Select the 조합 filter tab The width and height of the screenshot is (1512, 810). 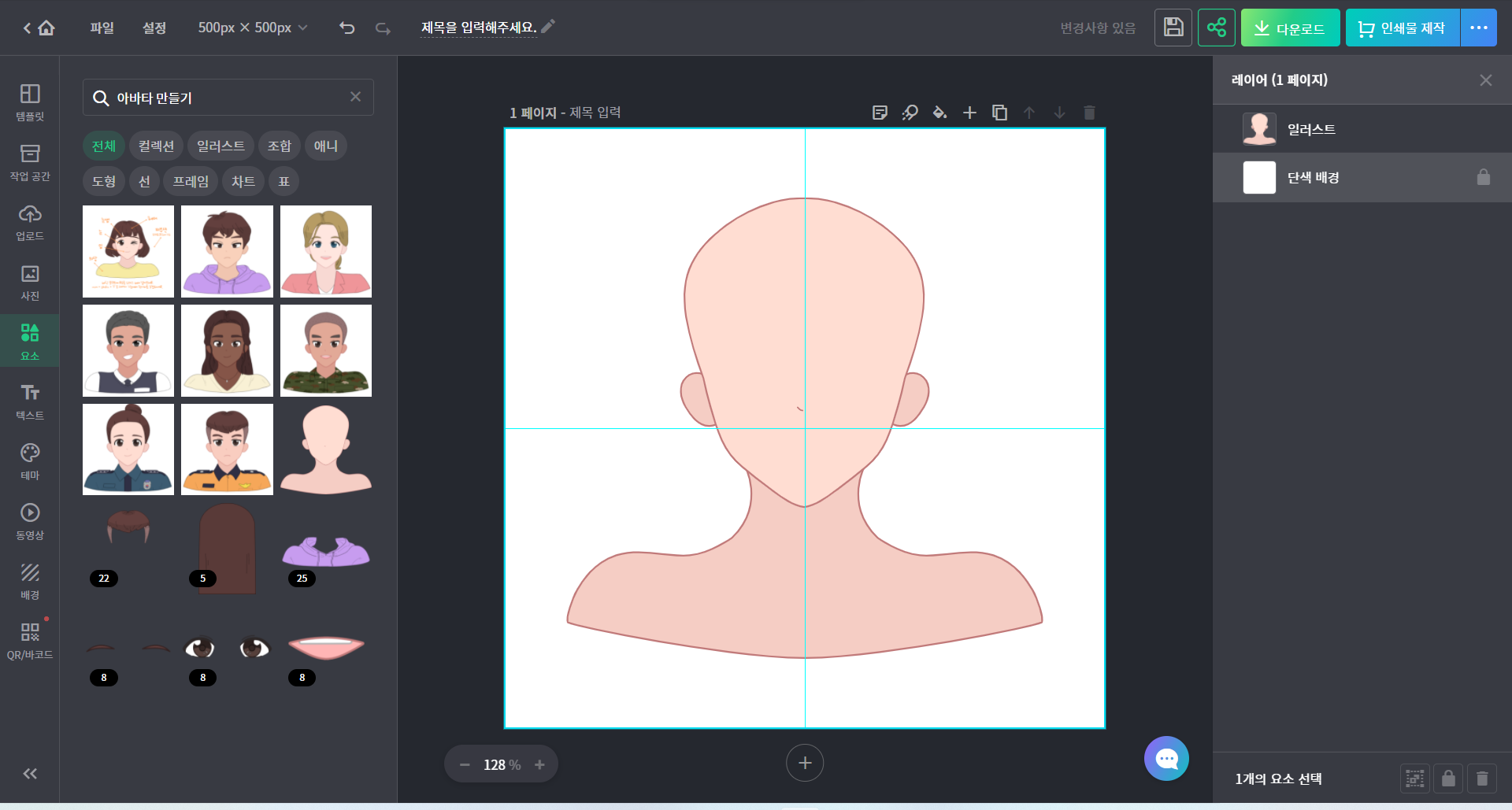pyautogui.click(x=280, y=146)
